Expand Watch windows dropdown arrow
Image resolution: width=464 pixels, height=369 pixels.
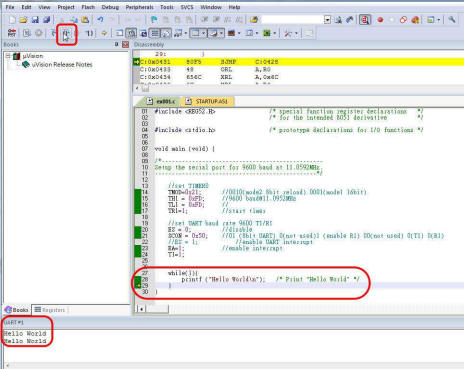click(186, 33)
